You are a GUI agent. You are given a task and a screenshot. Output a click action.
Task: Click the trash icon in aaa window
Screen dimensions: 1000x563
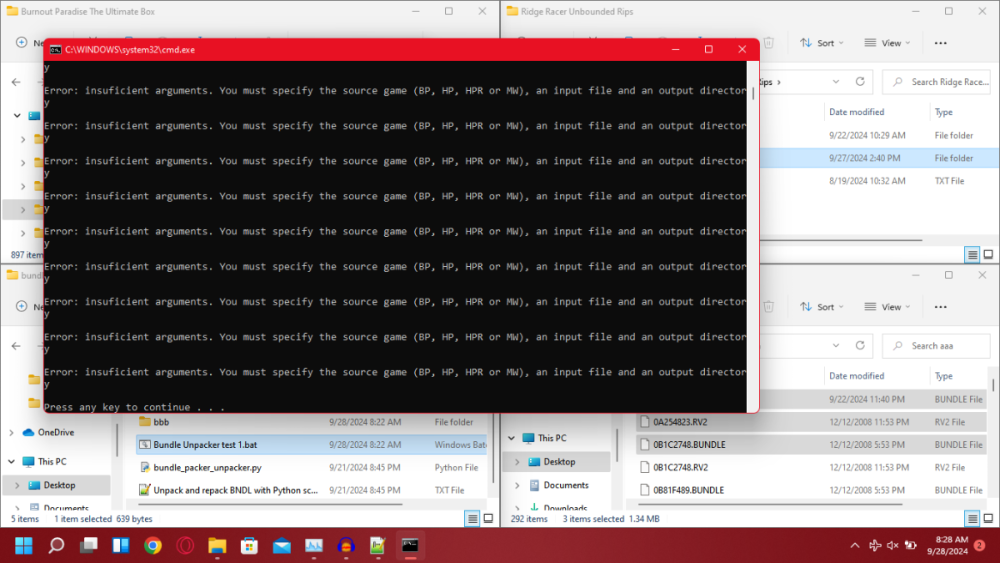tap(768, 307)
